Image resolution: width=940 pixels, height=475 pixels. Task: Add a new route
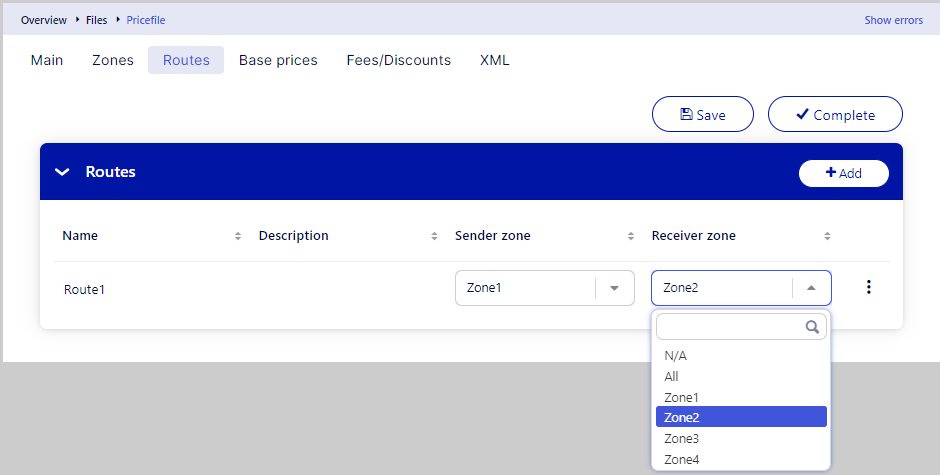[x=844, y=173]
